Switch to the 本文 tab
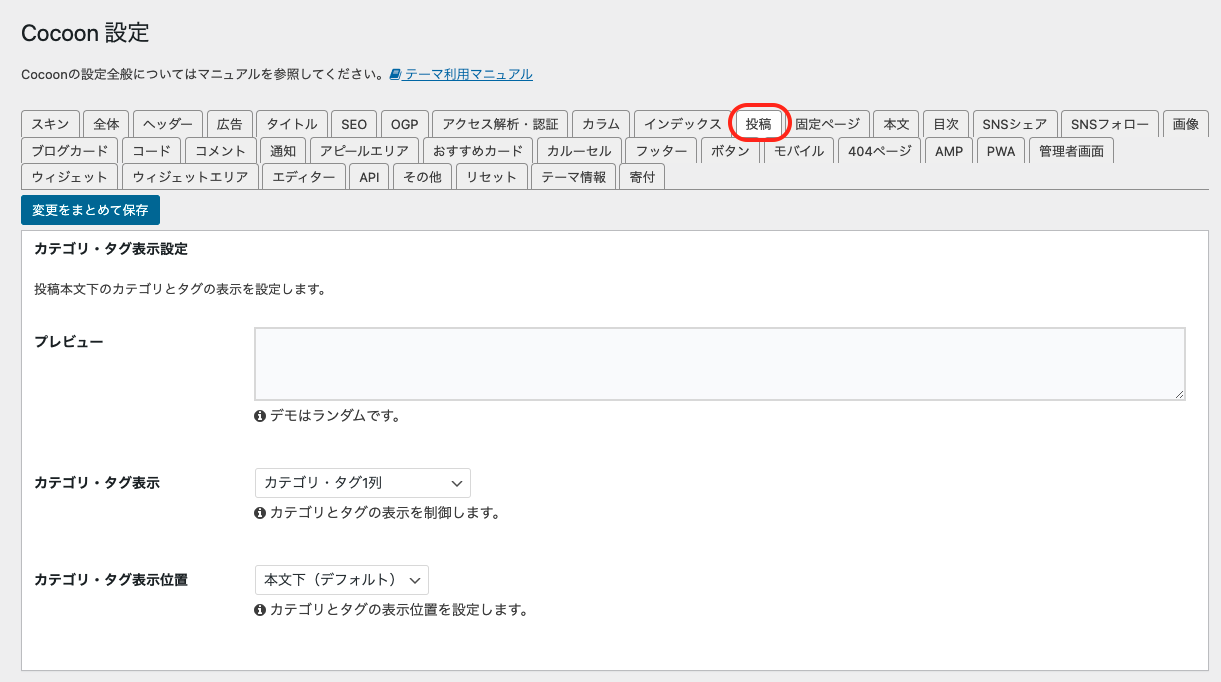The height and width of the screenshot is (682, 1221). point(896,124)
